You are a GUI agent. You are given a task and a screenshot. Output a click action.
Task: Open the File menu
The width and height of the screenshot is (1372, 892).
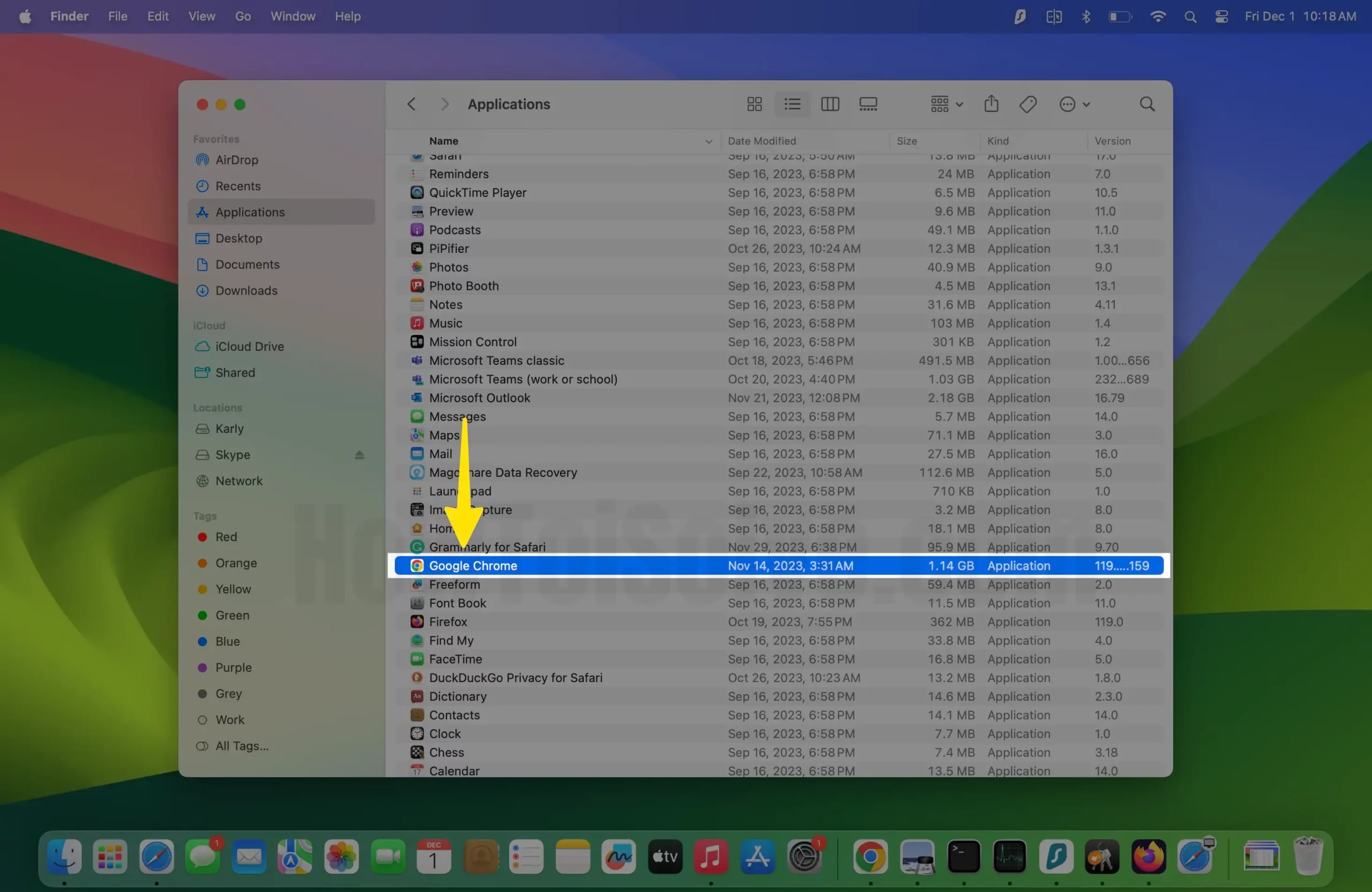point(117,16)
